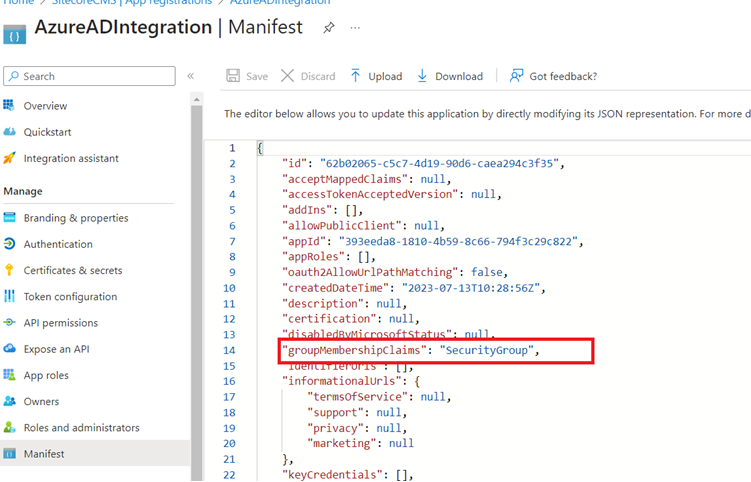Click the Download arrow icon
The width and height of the screenshot is (751, 482).
point(422,76)
